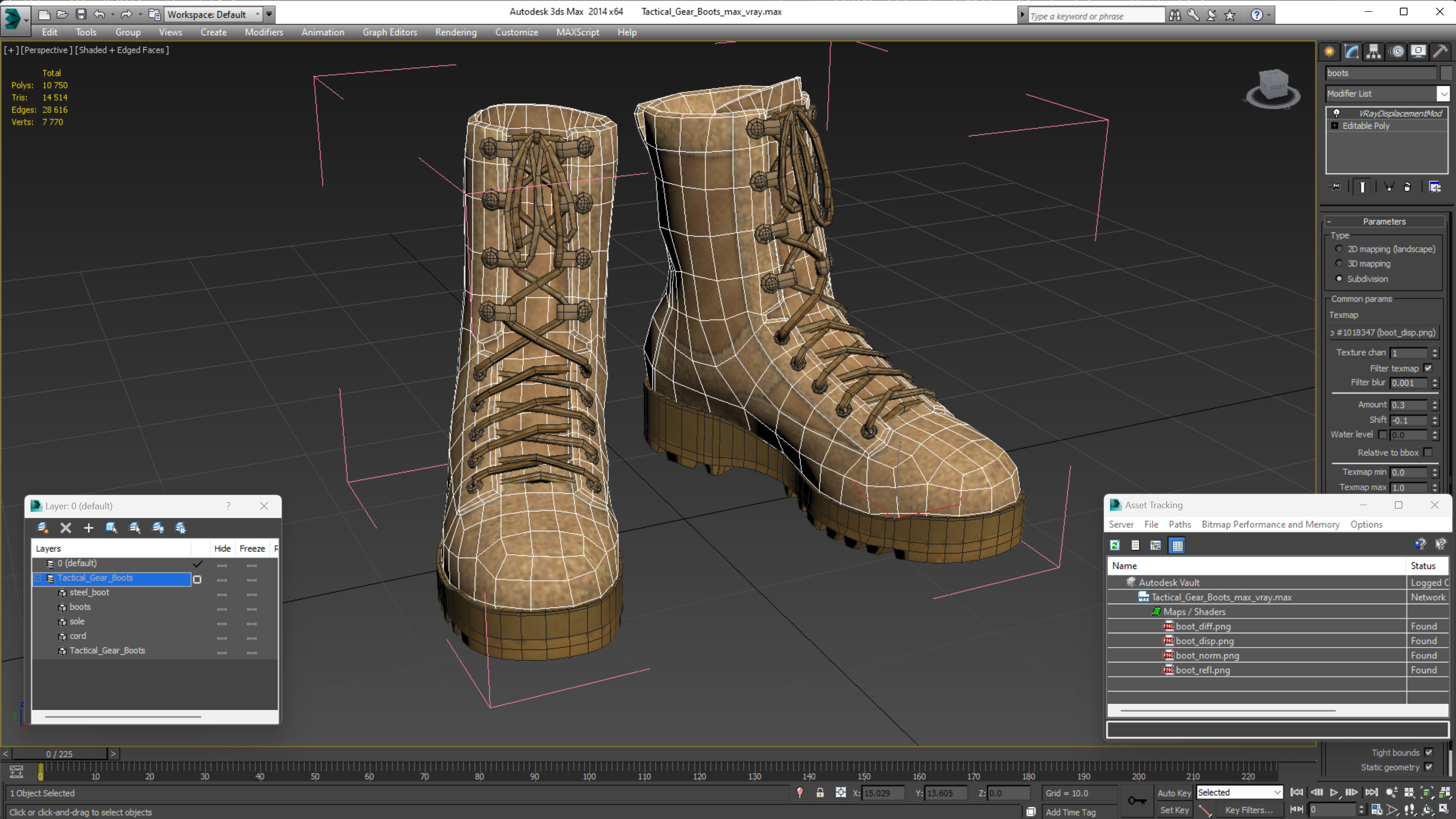Viewport: 1456px width, 819px height.
Task: Toggle Water level checkbox
Action: point(1383,435)
